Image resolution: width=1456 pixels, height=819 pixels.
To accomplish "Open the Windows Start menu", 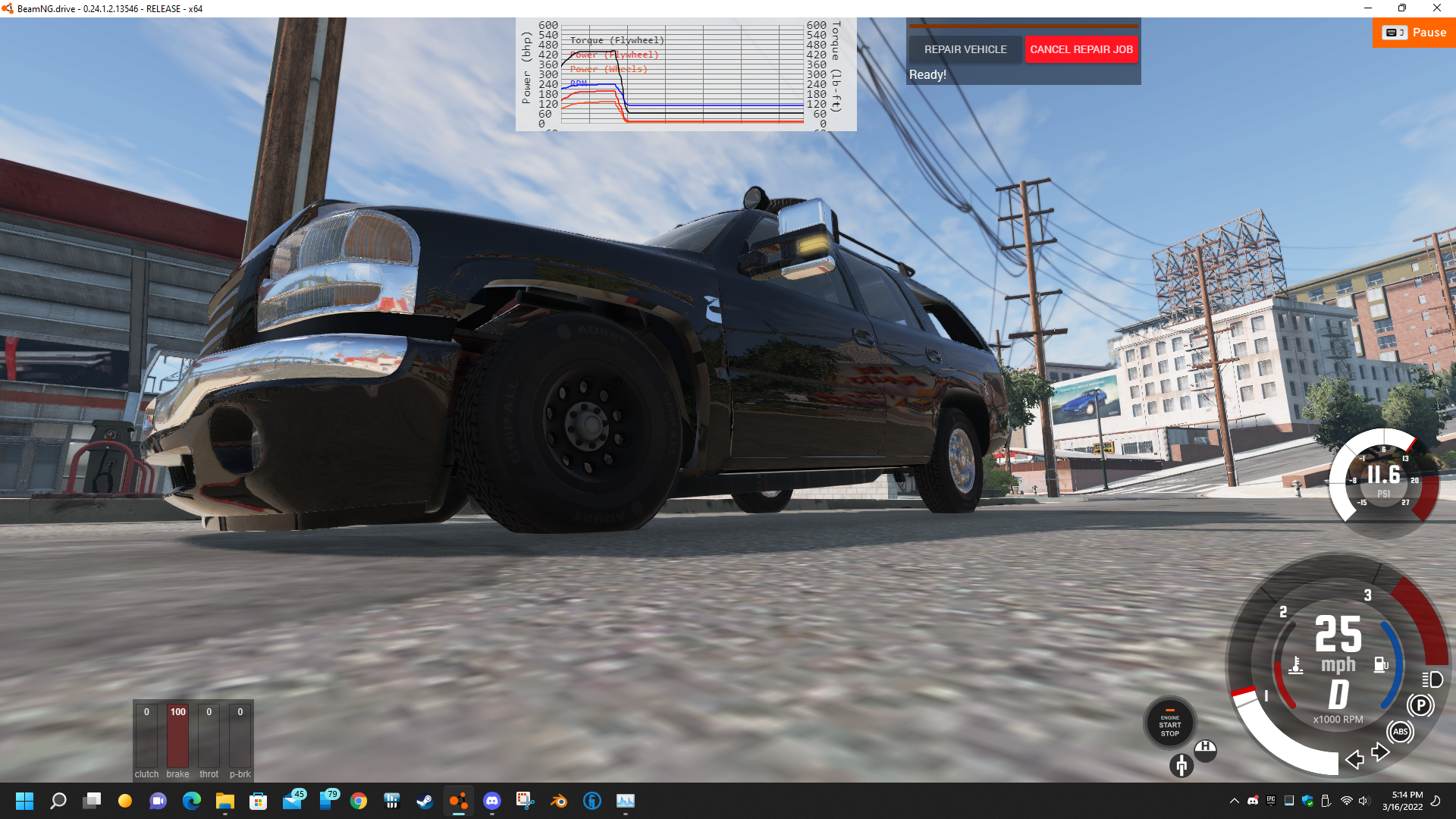I will coord(25,801).
